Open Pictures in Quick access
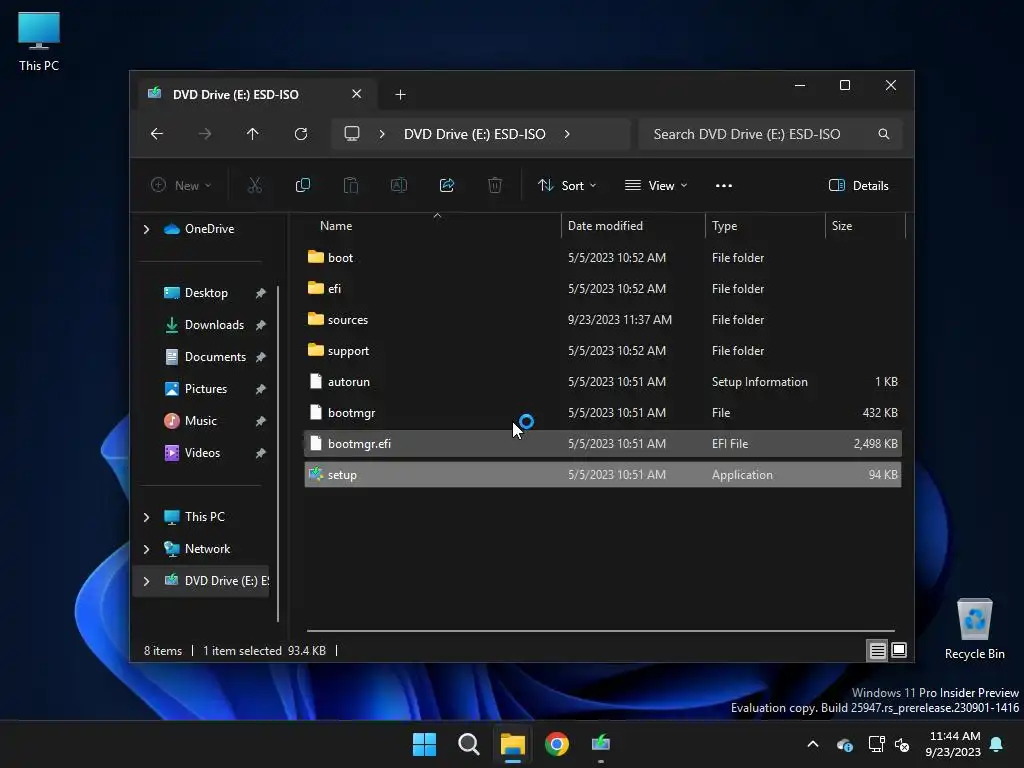This screenshot has width=1024, height=768. point(206,389)
